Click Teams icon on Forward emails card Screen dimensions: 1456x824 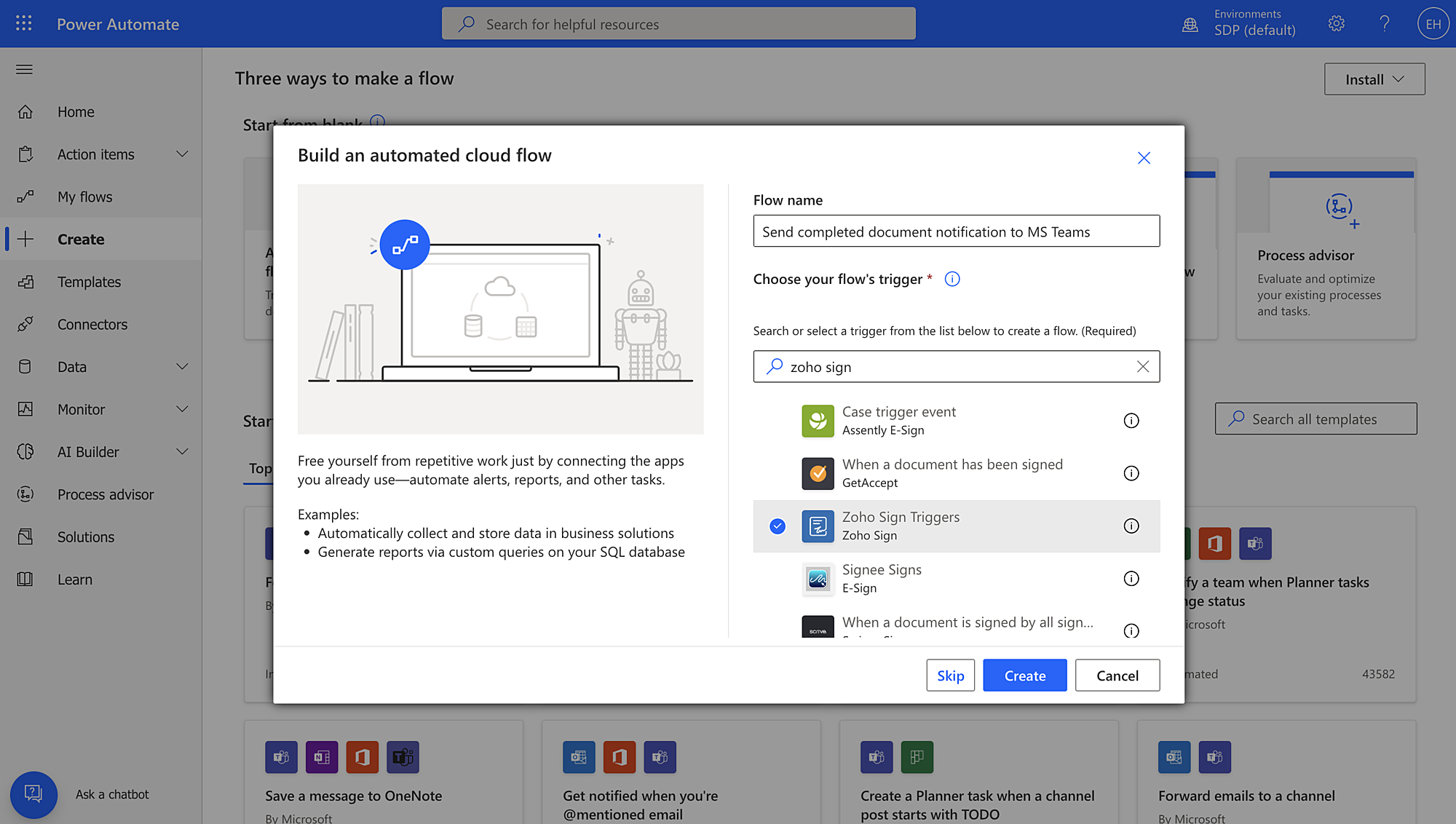[x=1215, y=757]
